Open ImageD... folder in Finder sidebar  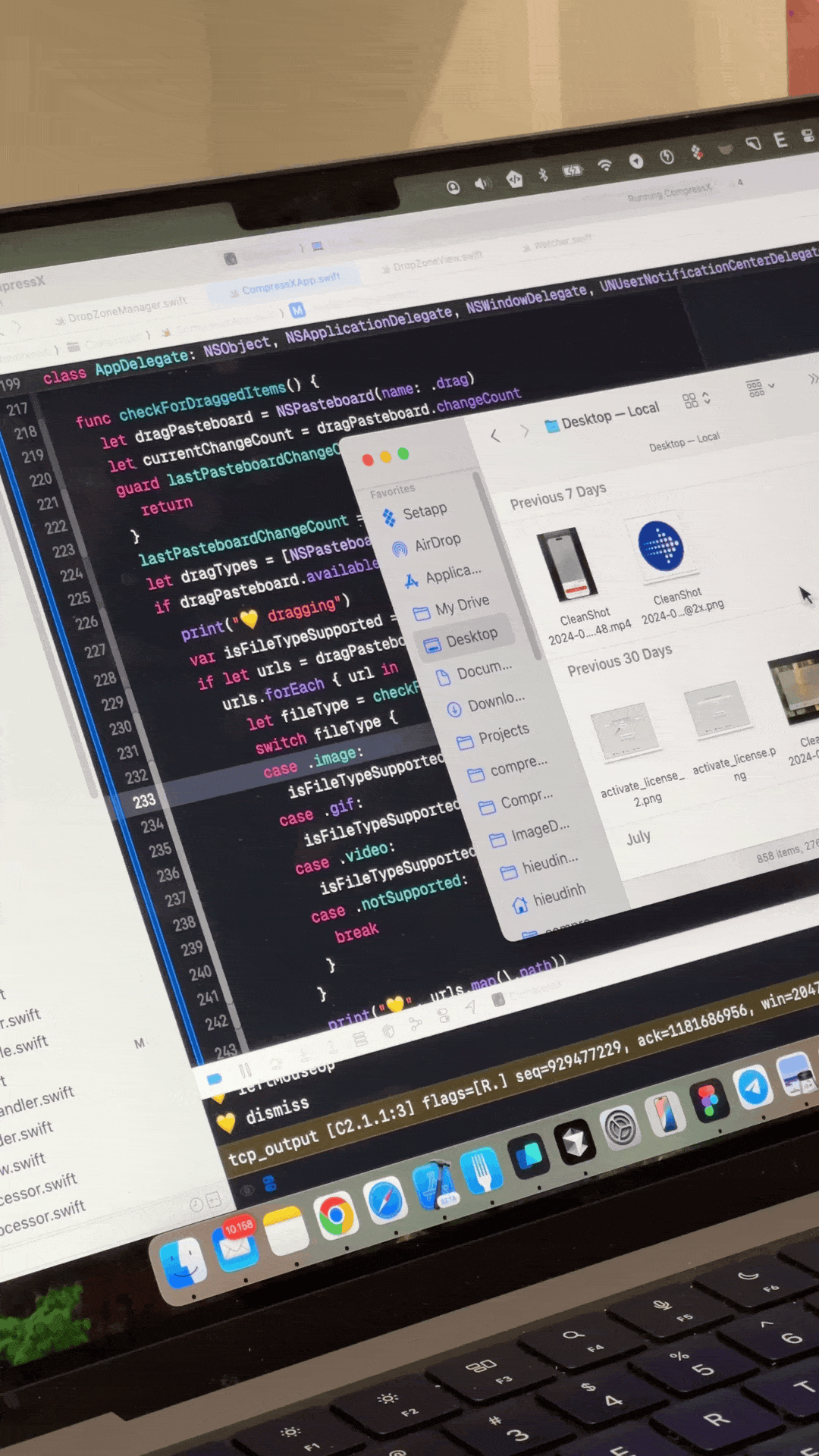530,833
